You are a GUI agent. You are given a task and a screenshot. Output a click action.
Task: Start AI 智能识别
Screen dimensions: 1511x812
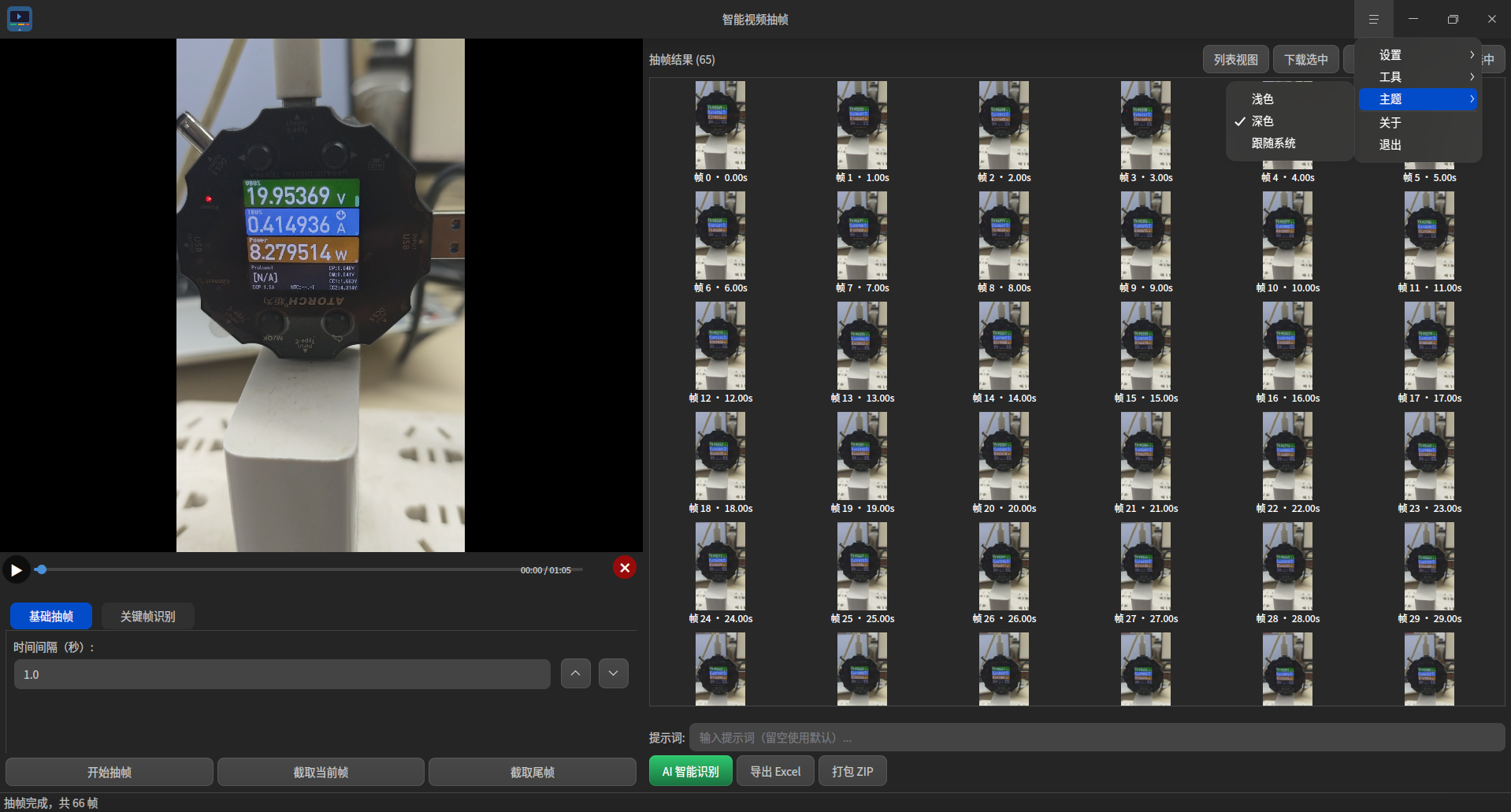tap(691, 771)
